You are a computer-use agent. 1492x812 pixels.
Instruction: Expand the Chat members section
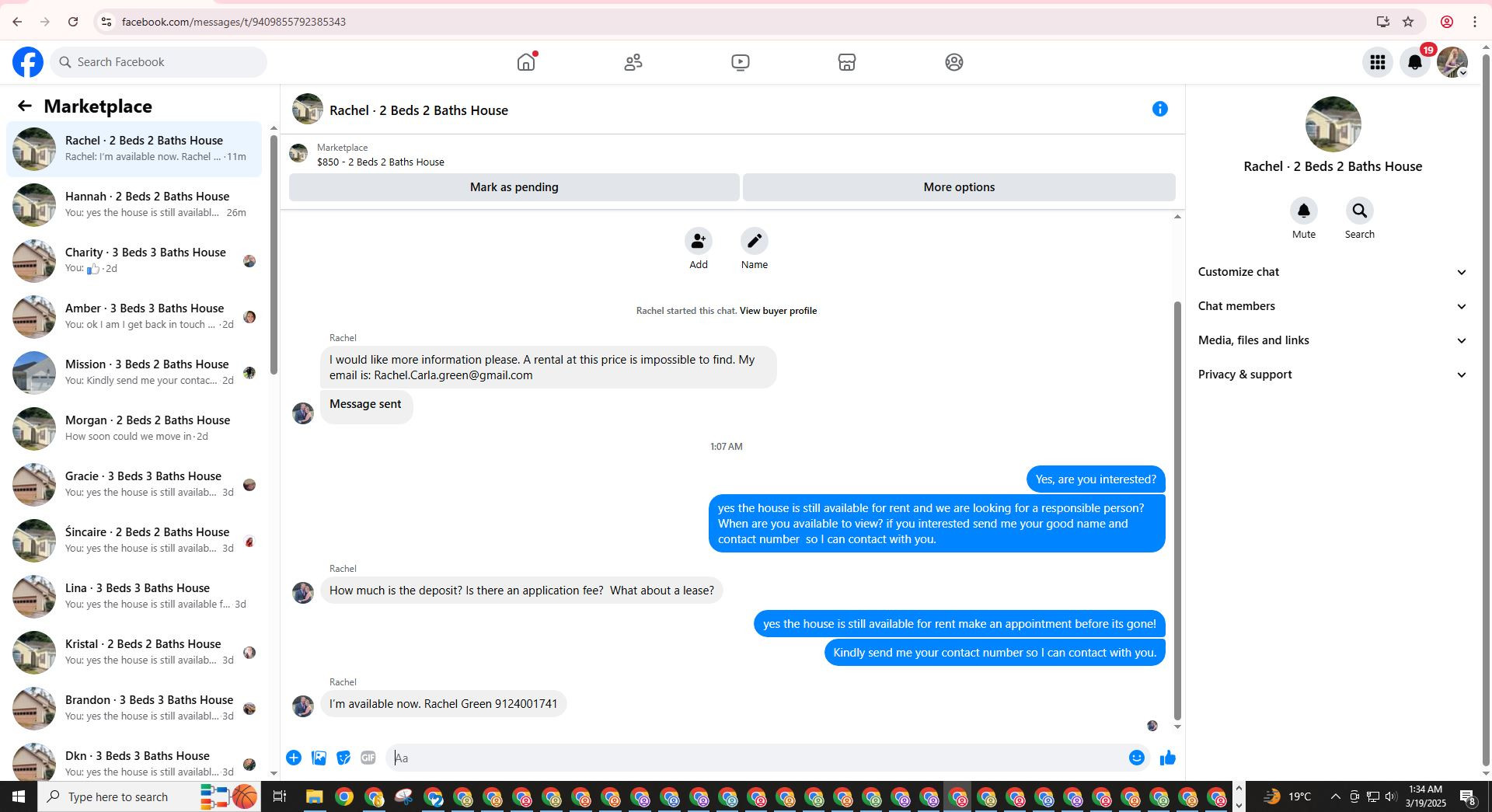(x=1333, y=306)
